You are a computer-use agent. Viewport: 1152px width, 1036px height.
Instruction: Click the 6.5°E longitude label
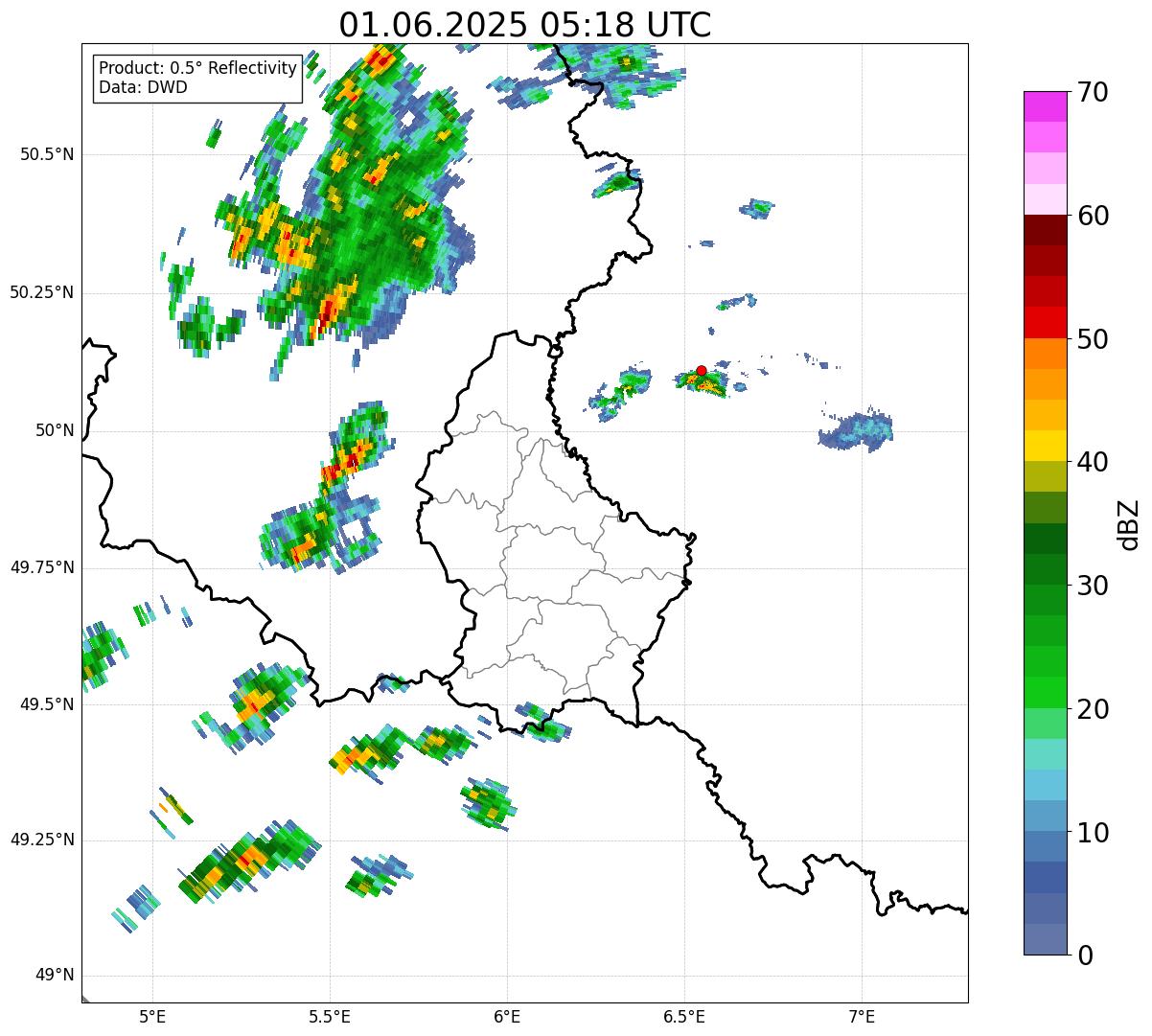[684, 1016]
